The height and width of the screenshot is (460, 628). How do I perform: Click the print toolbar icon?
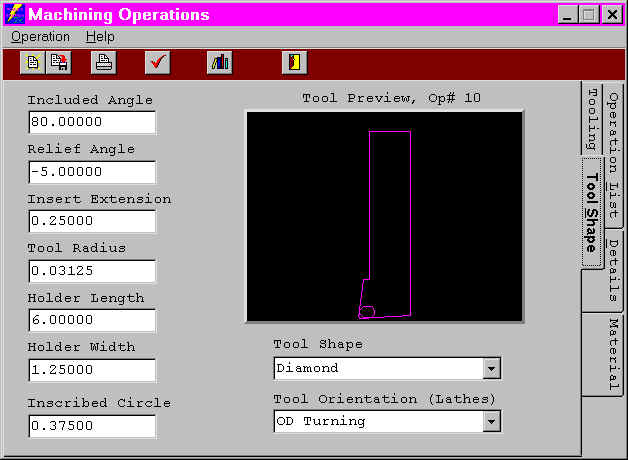click(x=104, y=62)
